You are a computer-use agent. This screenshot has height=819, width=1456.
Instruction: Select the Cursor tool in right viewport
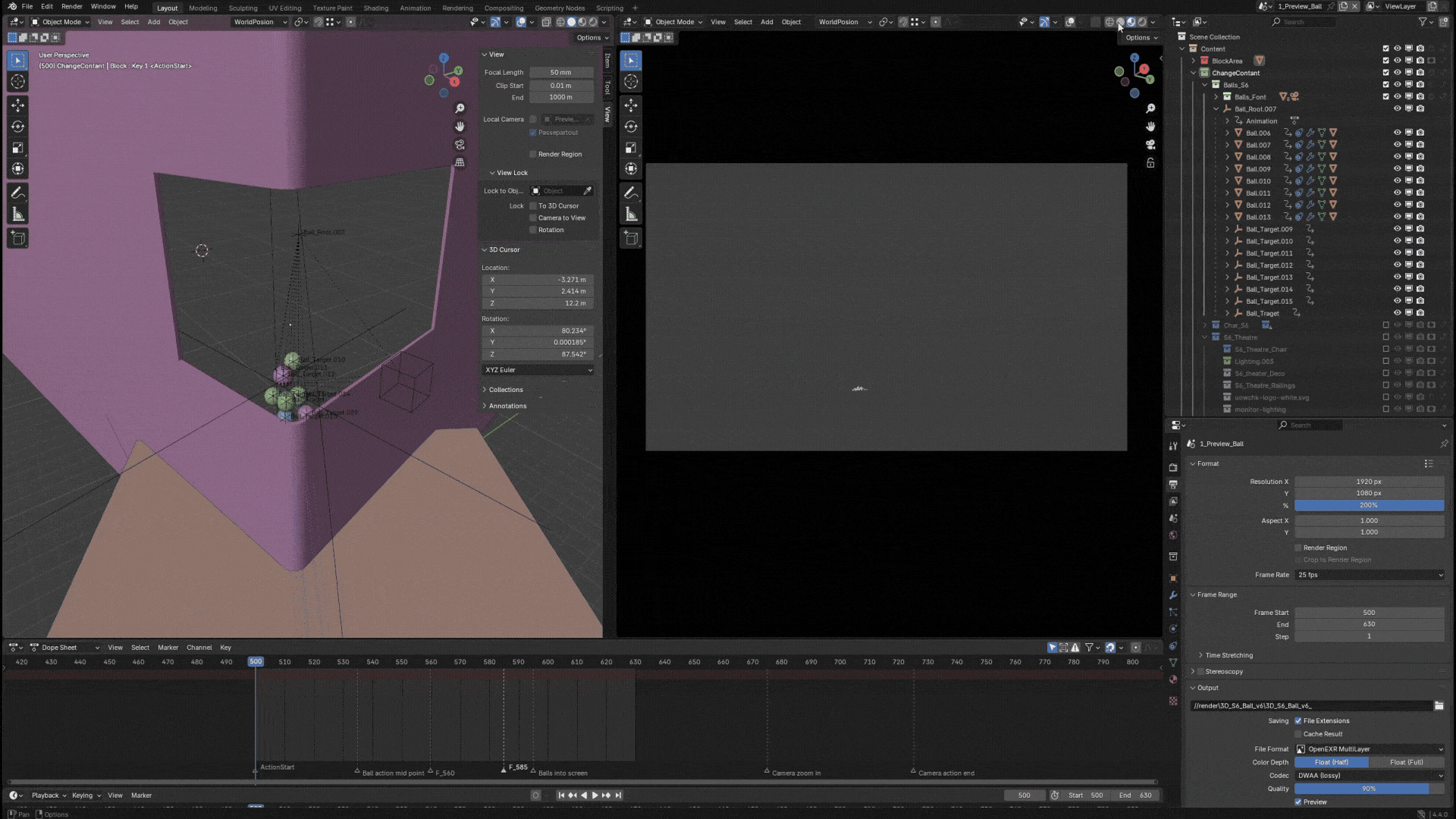point(631,81)
